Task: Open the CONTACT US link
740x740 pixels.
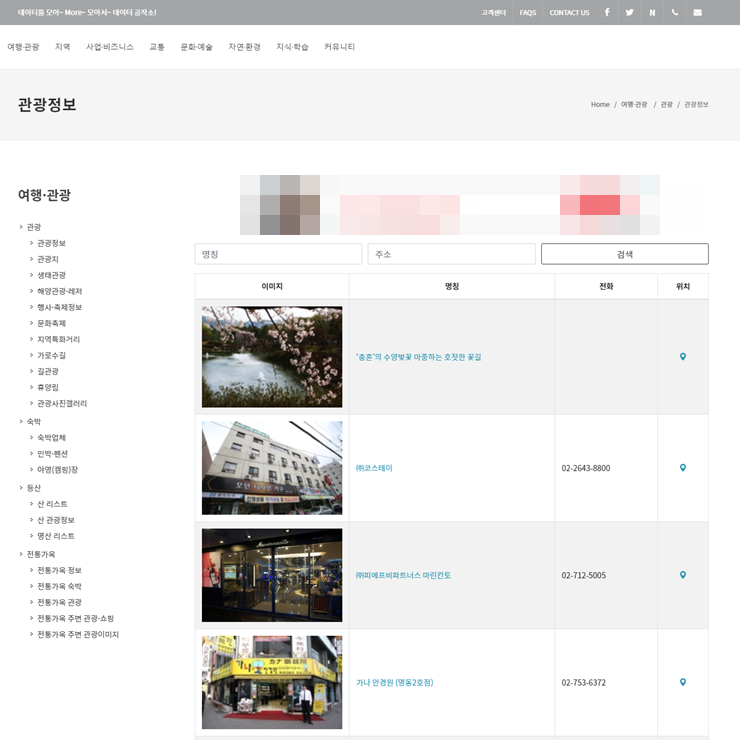Action: [x=569, y=13]
